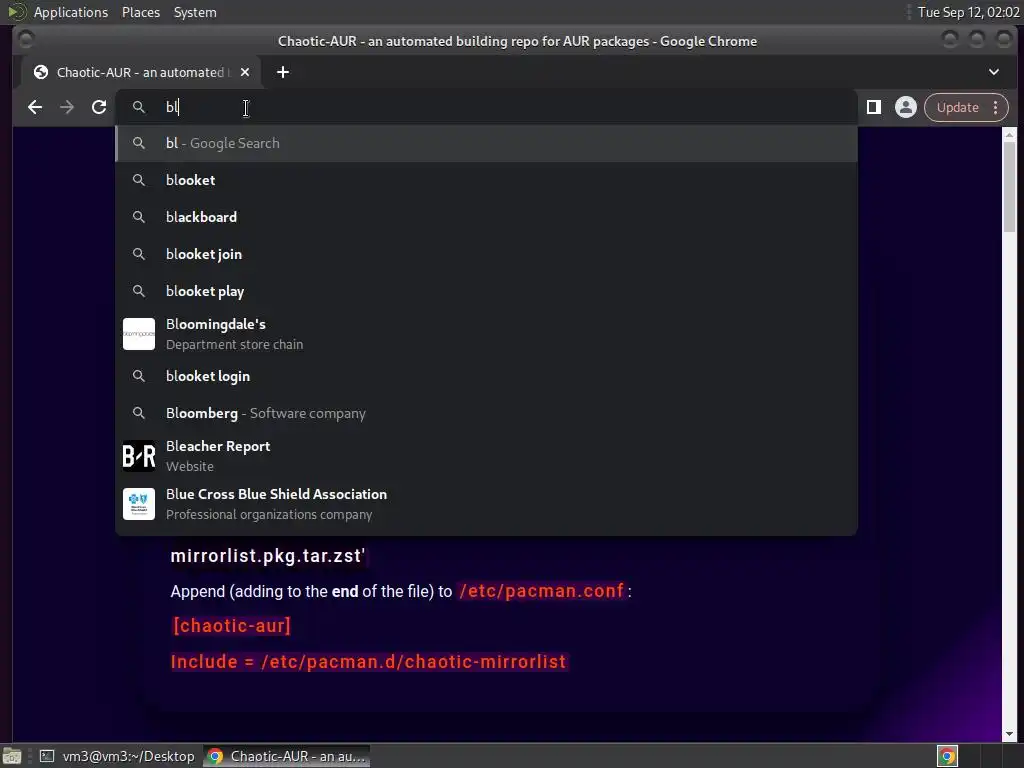This screenshot has width=1024, height=768.
Task: Focus the address bar text field
Action: click(487, 107)
